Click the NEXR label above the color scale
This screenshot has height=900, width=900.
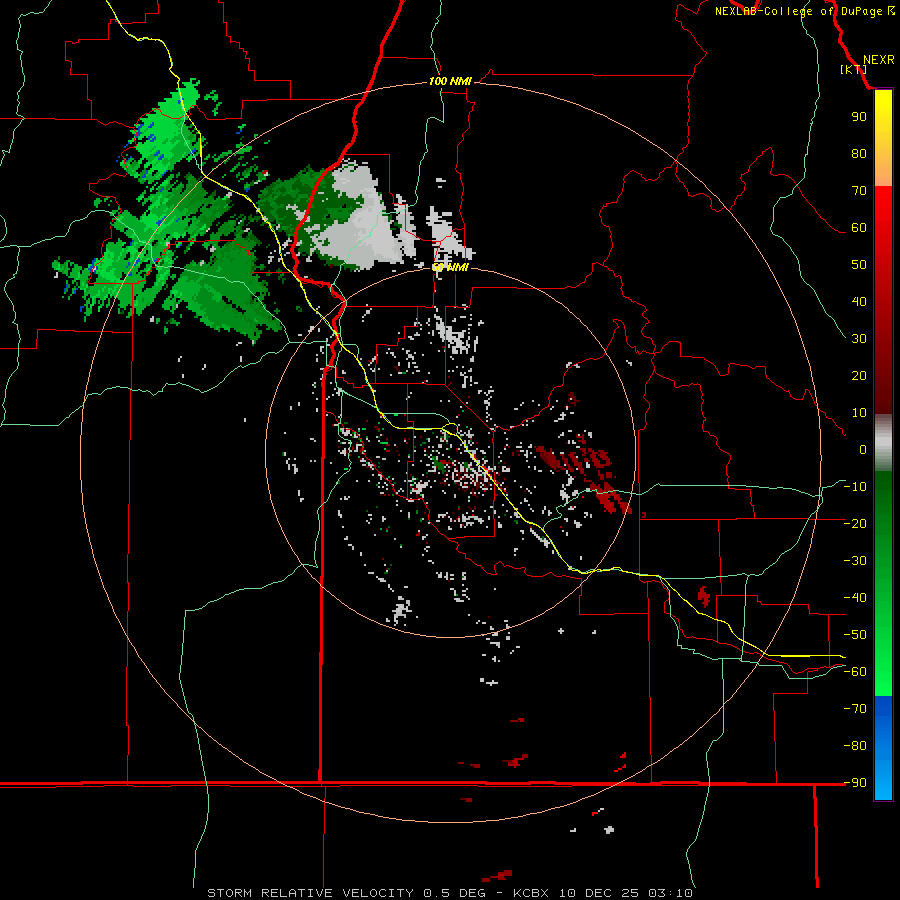[878, 60]
